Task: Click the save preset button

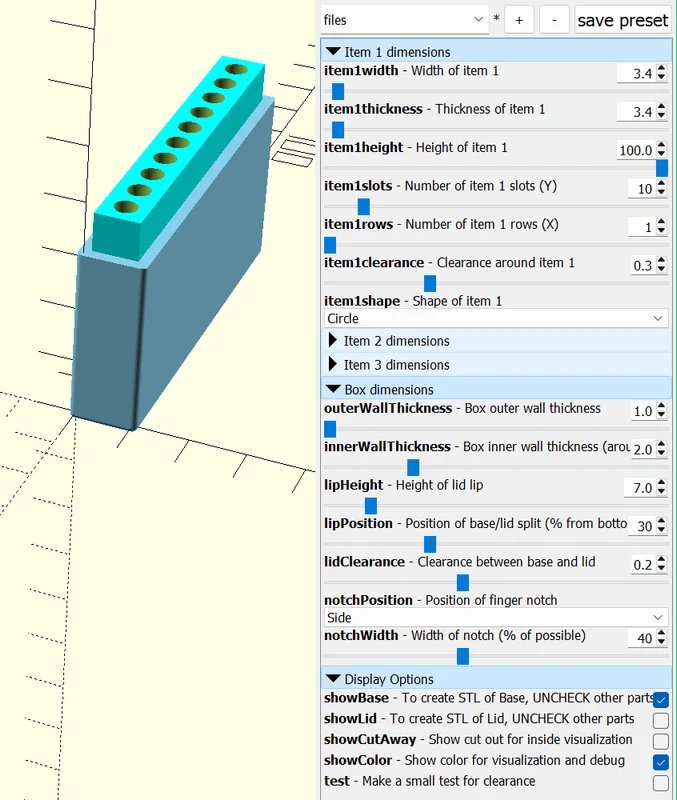Action: (622, 20)
